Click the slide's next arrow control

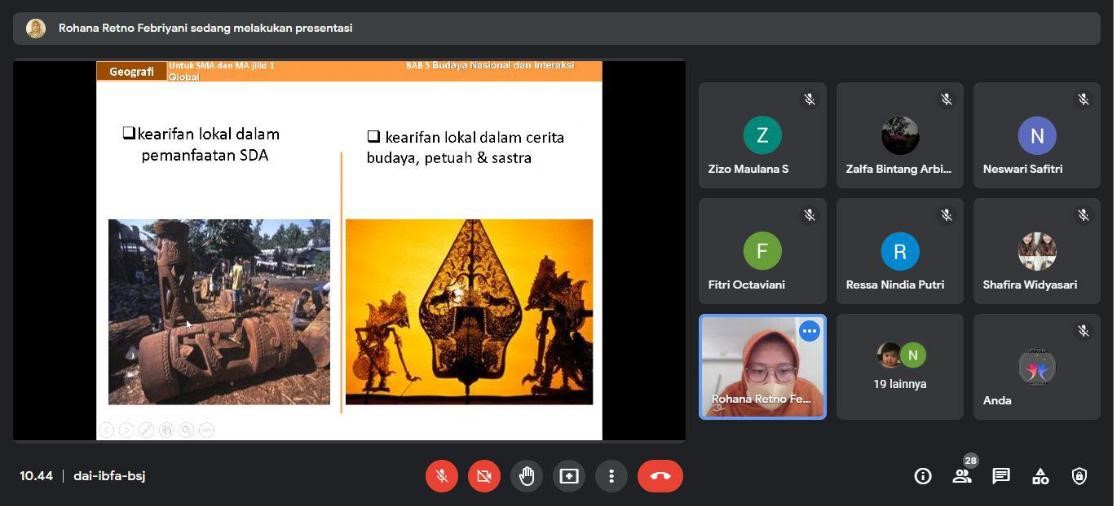tap(126, 430)
